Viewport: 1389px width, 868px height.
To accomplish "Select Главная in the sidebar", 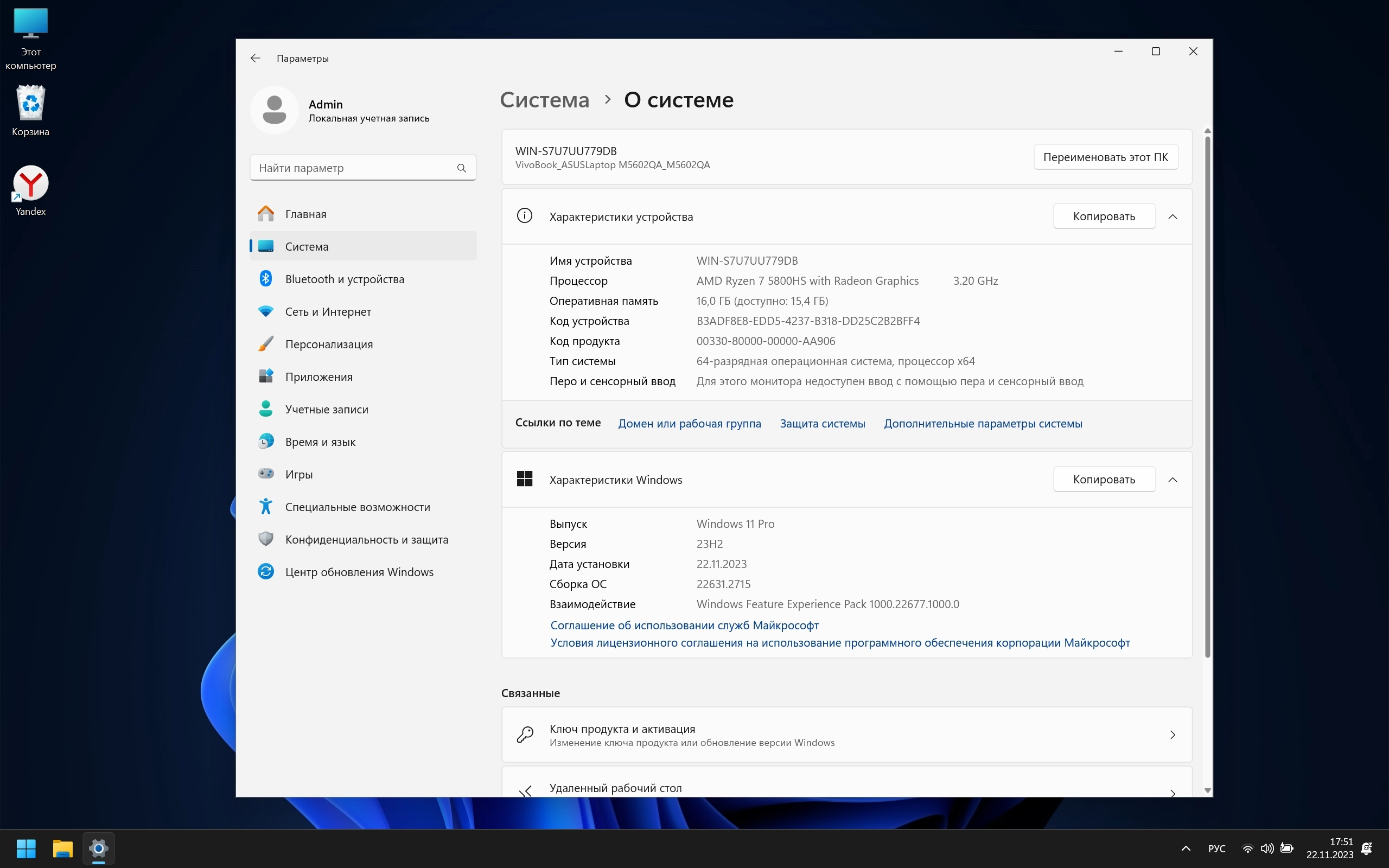I will pos(305,214).
